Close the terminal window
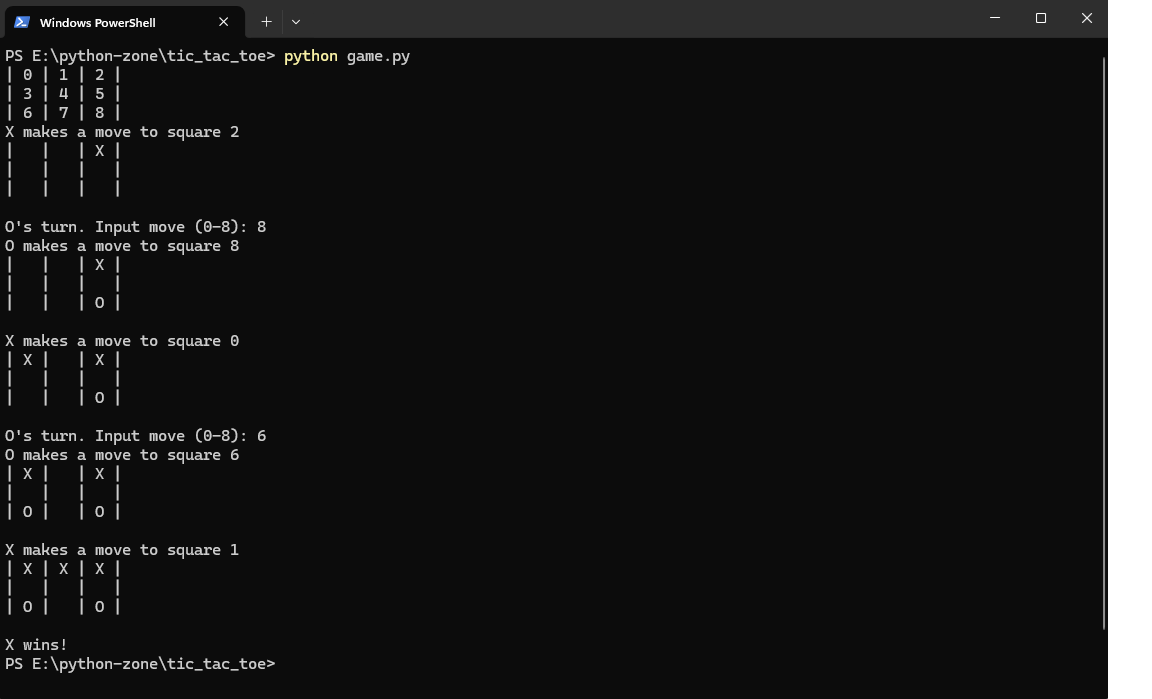Screen dimensions: 1152x699 coord(1086,18)
